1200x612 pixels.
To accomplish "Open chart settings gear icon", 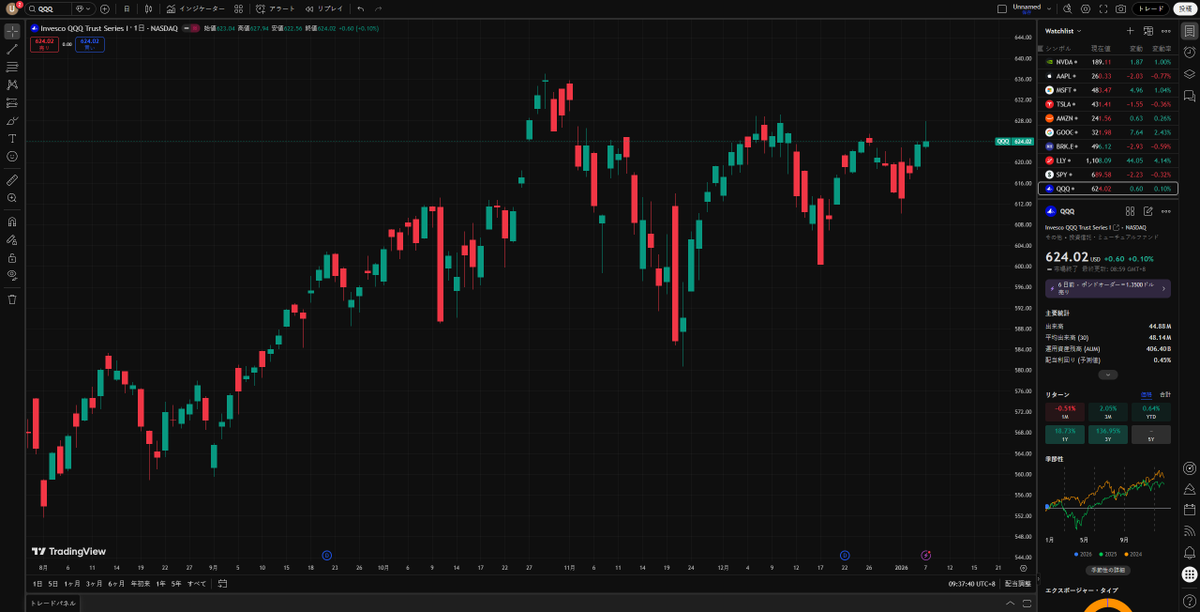I will pos(1086,9).
